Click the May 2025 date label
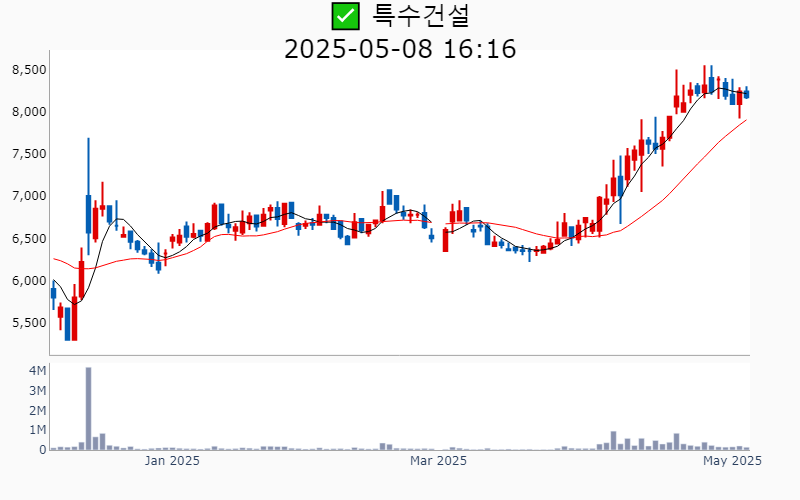The image size is (800, 500). (x=732, y=461)
